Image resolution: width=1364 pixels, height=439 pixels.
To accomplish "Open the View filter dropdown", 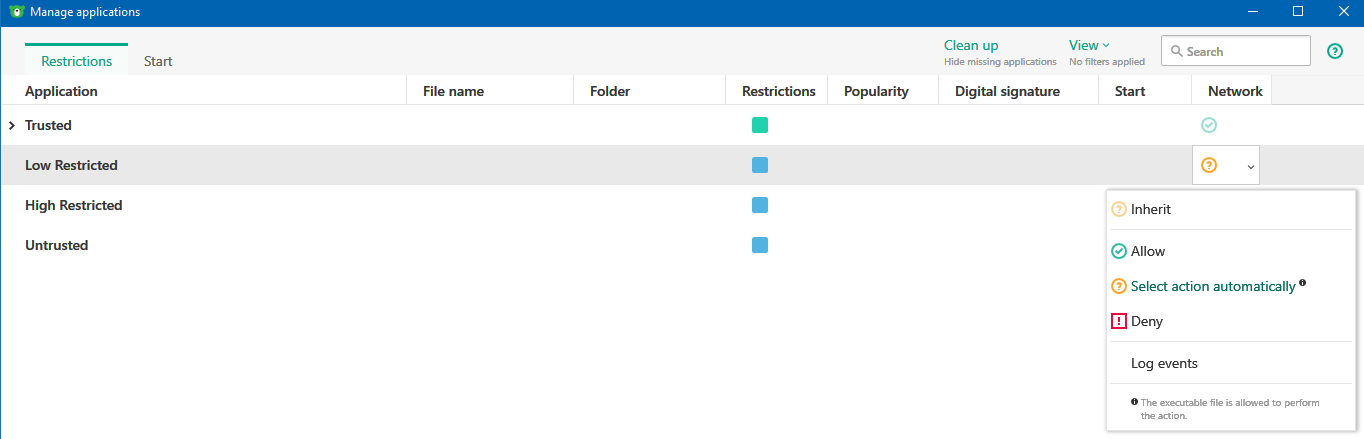I will (1089, 45).
